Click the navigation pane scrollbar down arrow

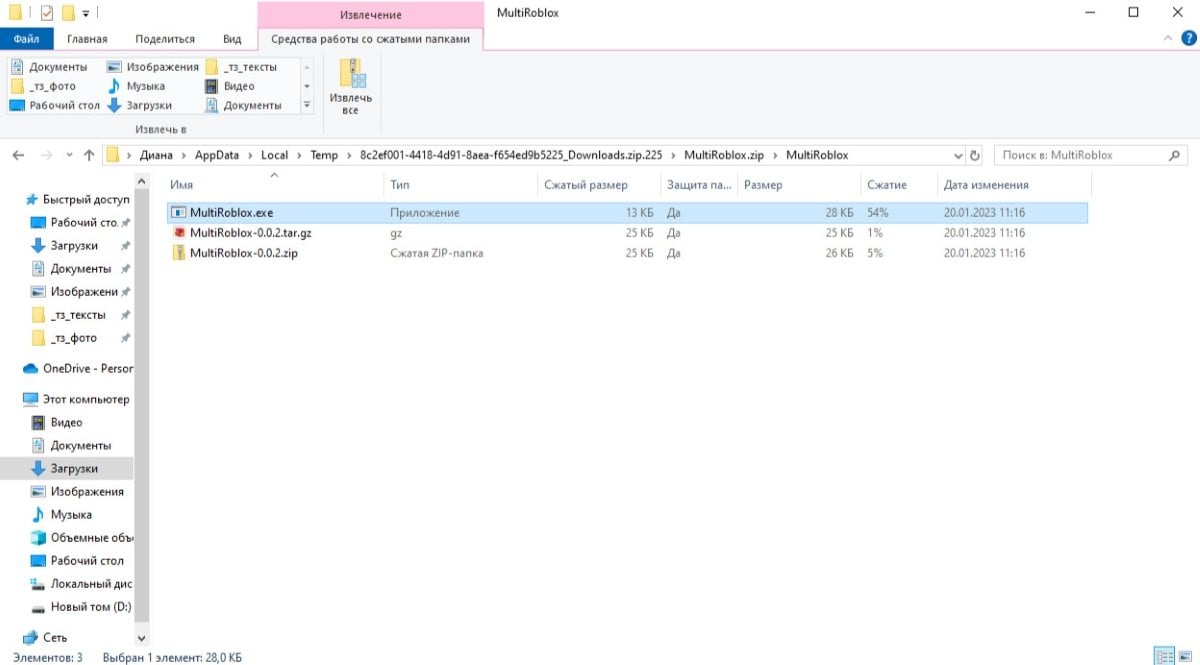(x=141, y=637)
